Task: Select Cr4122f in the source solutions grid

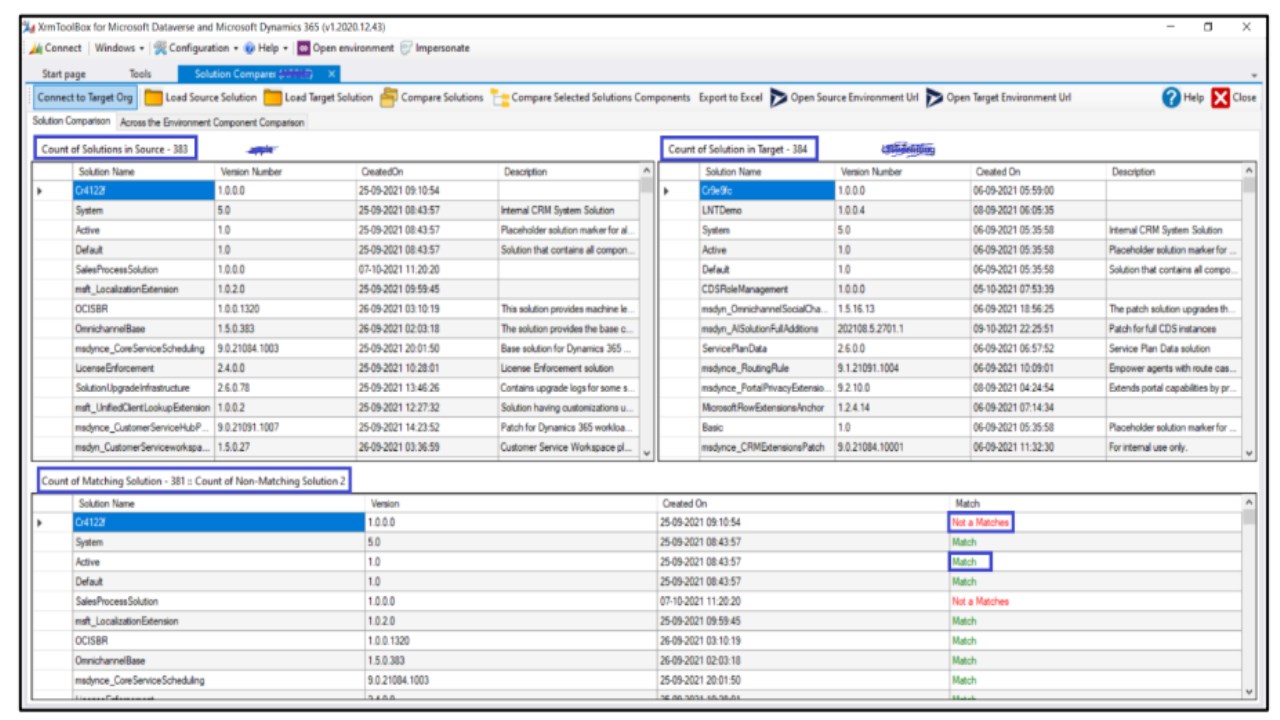Action: tap(143, 191)
